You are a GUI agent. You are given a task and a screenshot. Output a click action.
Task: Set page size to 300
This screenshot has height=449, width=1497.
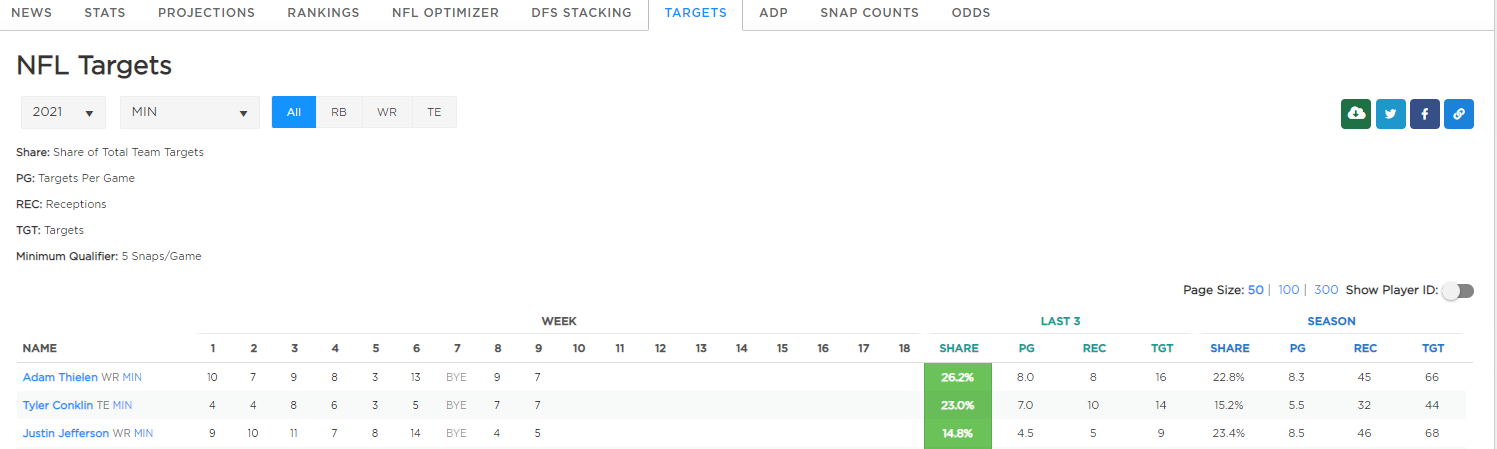coord(1326,290)
